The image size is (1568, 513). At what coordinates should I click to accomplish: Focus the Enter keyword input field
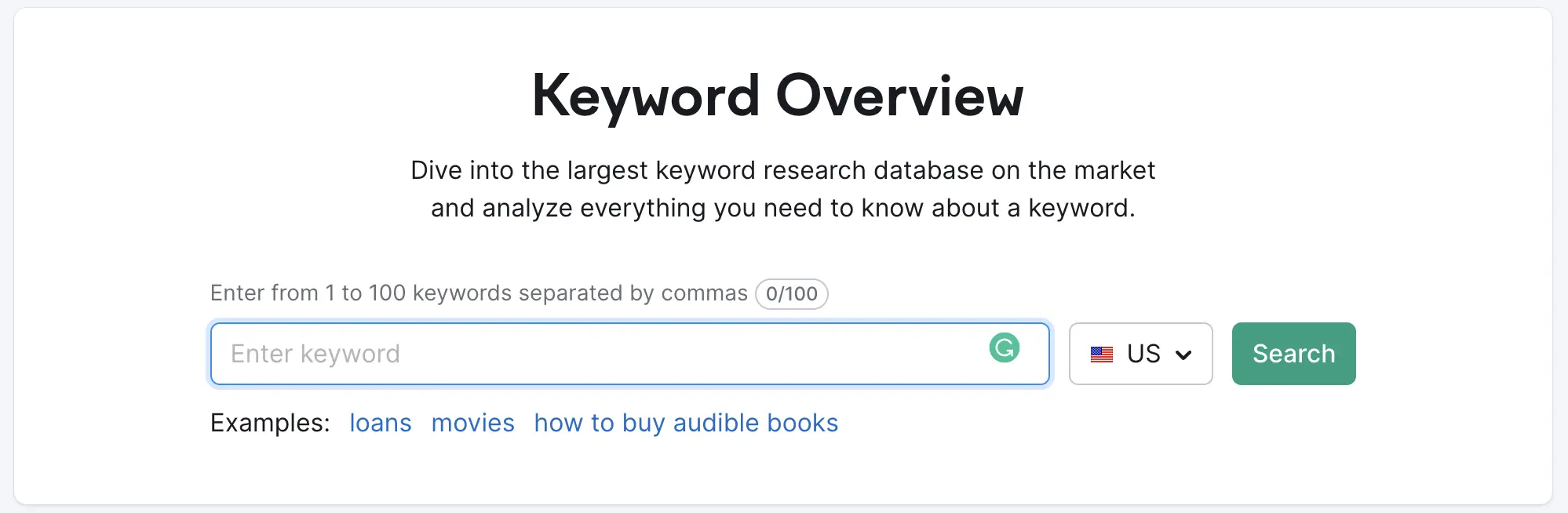click(630, 354)
